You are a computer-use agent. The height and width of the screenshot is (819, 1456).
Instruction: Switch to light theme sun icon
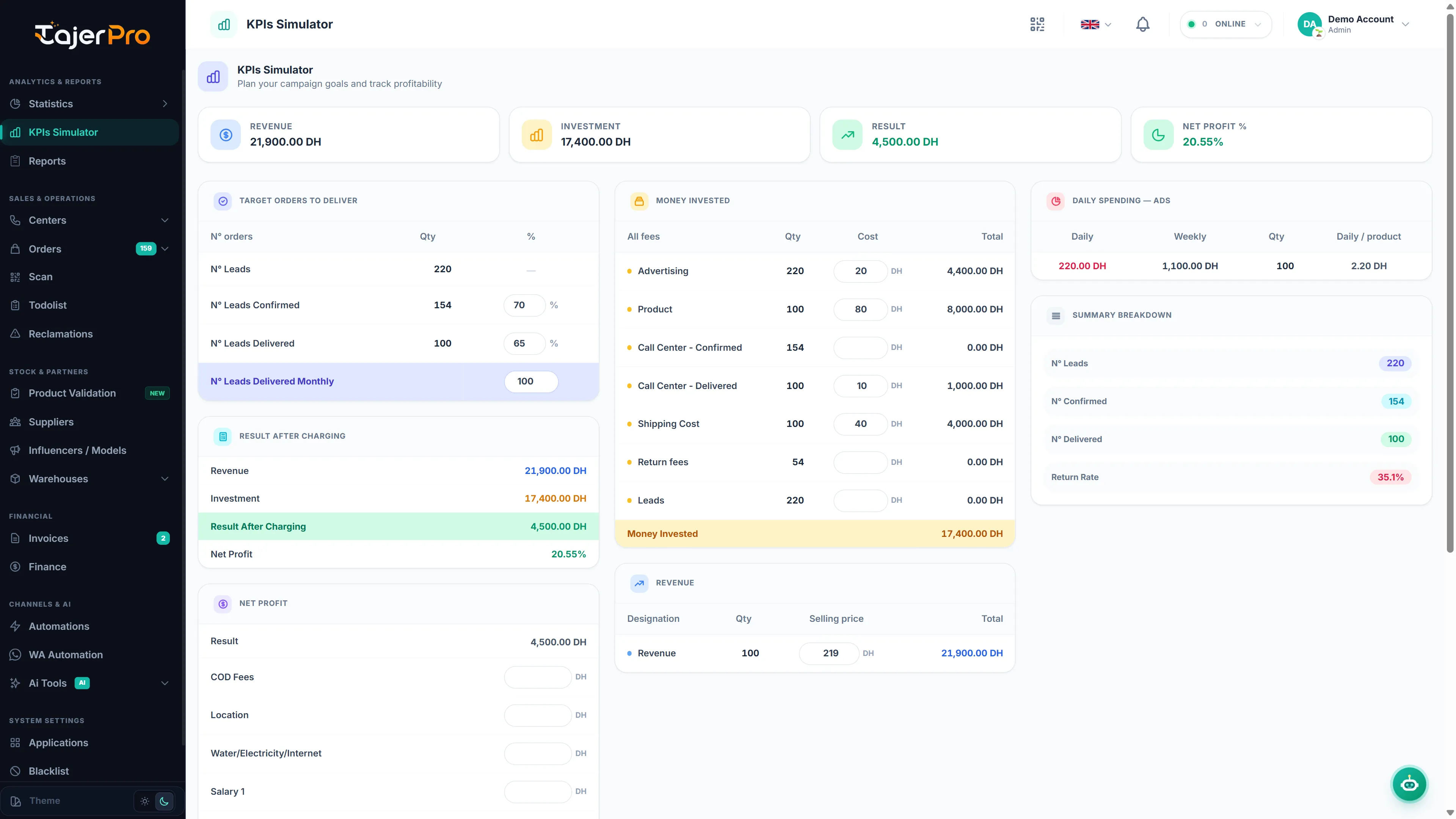145,801
